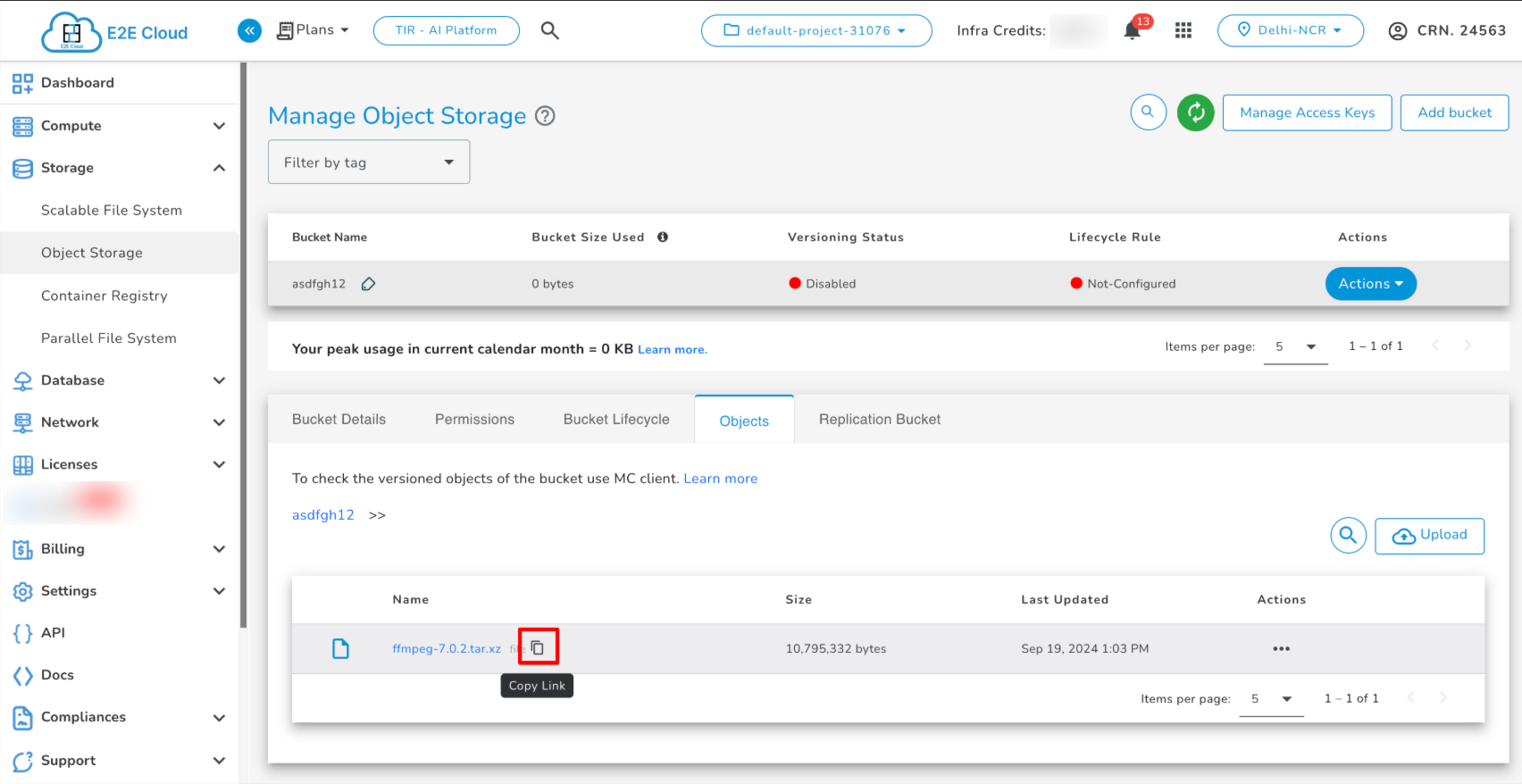Click the green refresh bucket list icon
The image size is (1522, 784).
[1195, 113]
